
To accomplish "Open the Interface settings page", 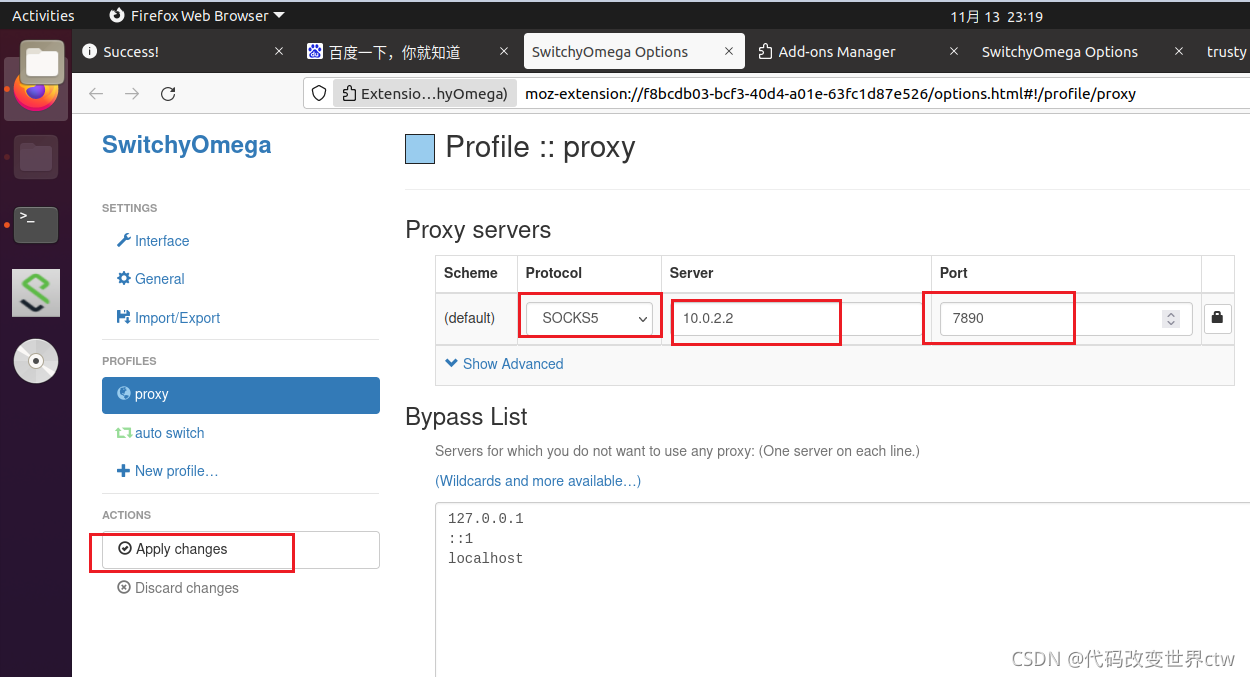I will coord(153,241).
